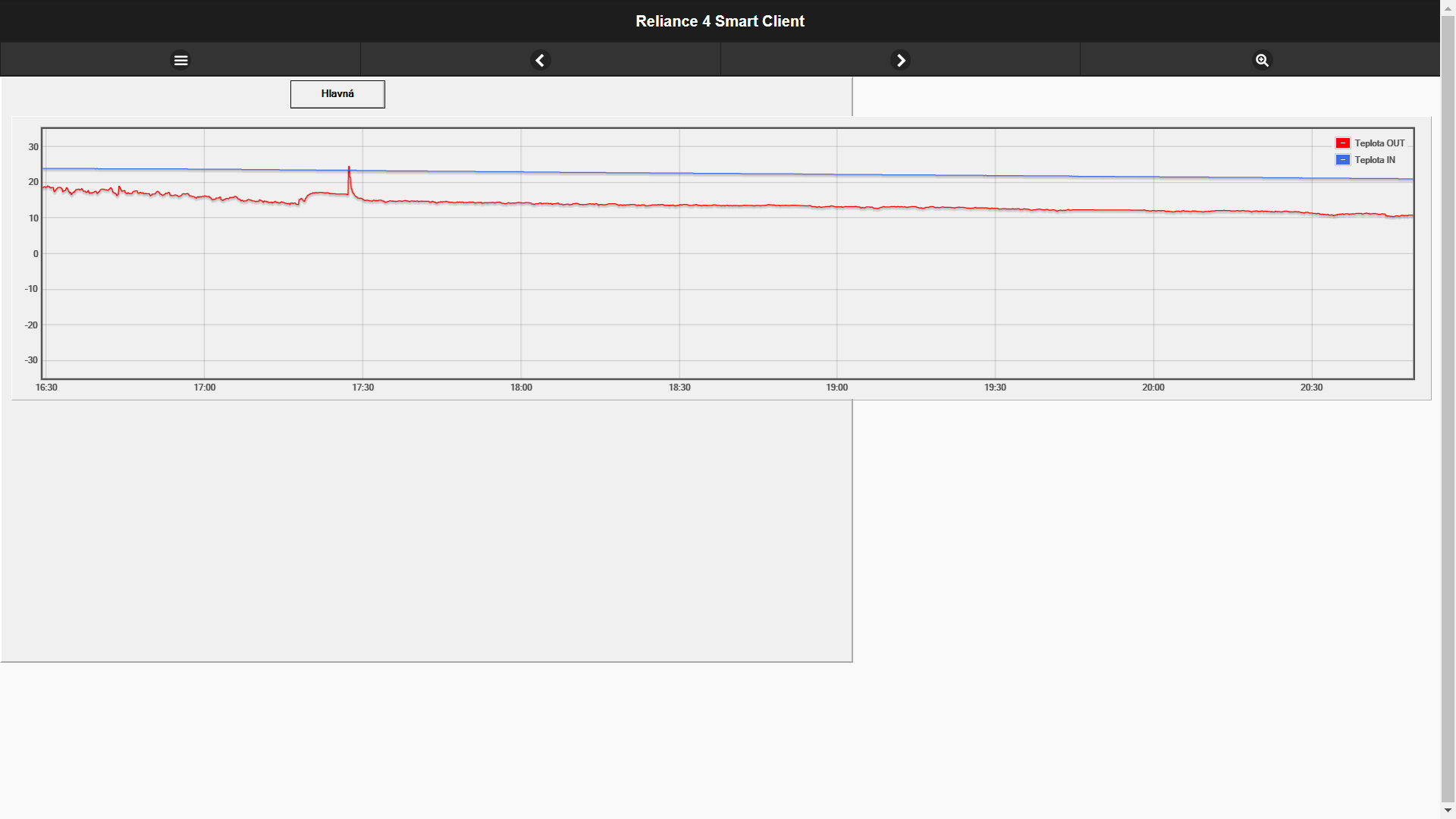Toggle Teplota IN legend label
This screenshot has width=1456, height=819.
pos(1375,160)
